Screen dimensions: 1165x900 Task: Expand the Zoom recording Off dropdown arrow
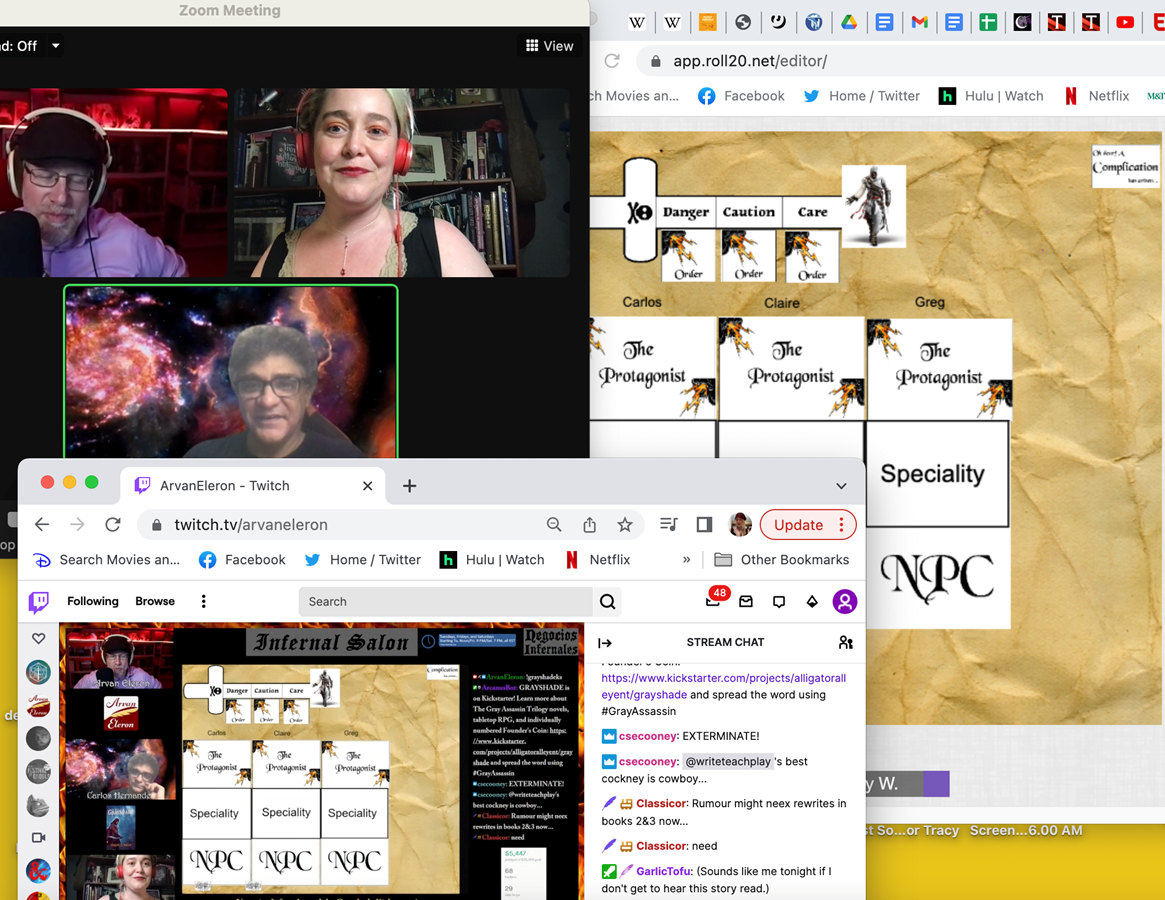56,46
